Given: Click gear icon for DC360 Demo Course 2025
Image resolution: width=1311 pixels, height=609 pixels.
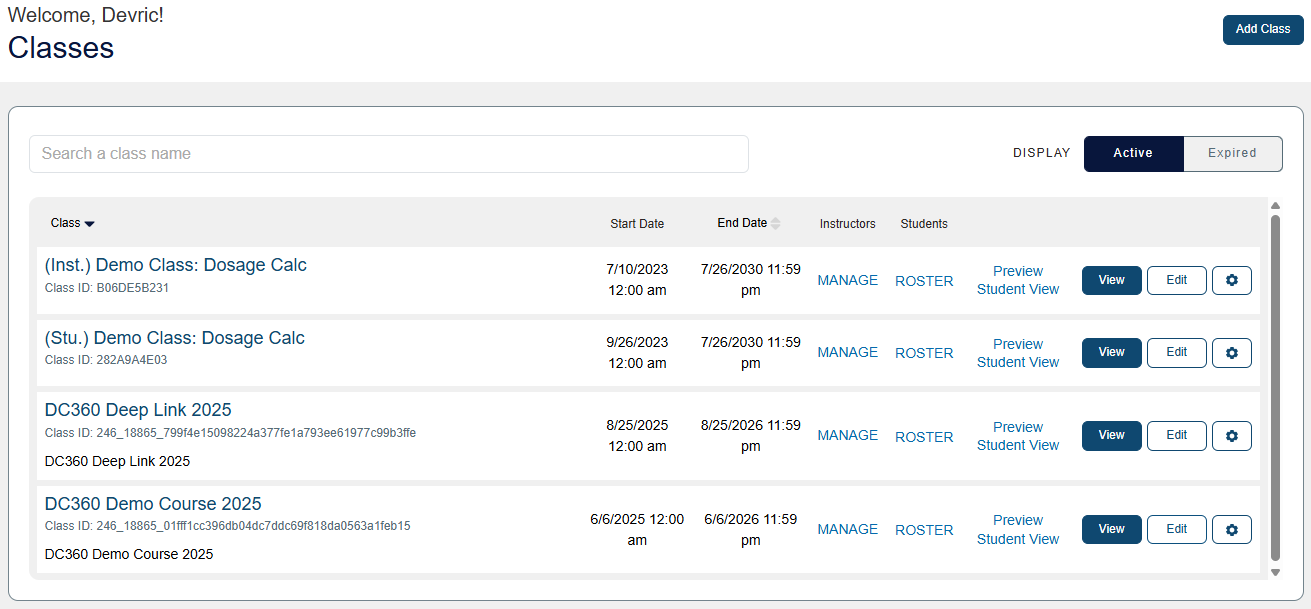Looking at the screenshot, I should click(x=1231, y=530).
